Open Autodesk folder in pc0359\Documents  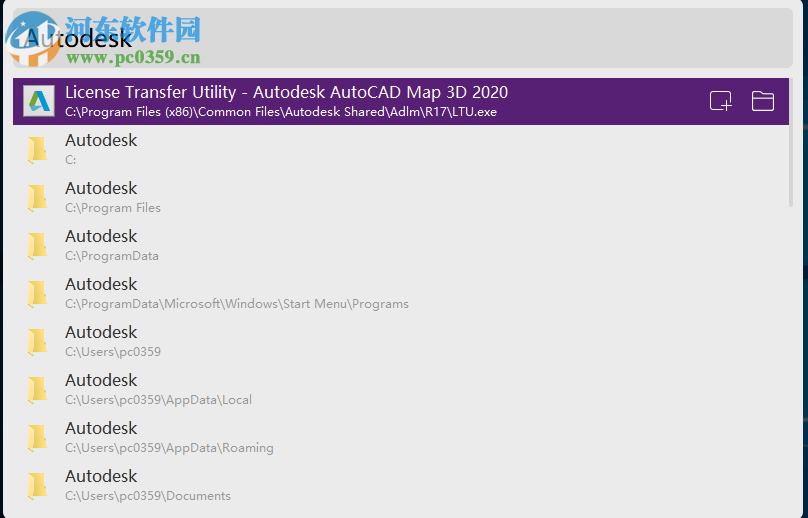[401, 484]
